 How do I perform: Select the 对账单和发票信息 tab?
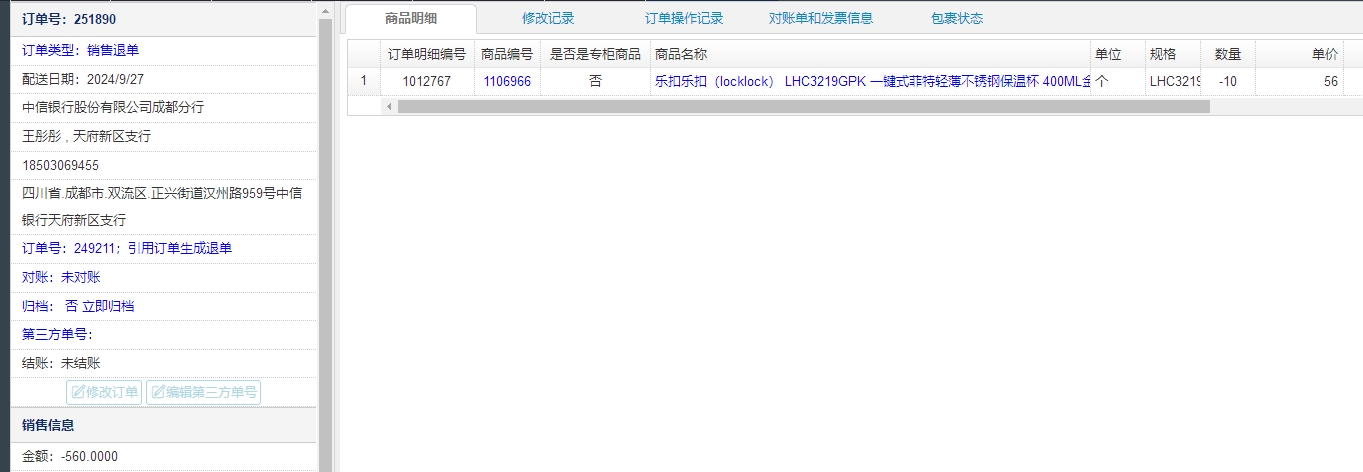821,18
